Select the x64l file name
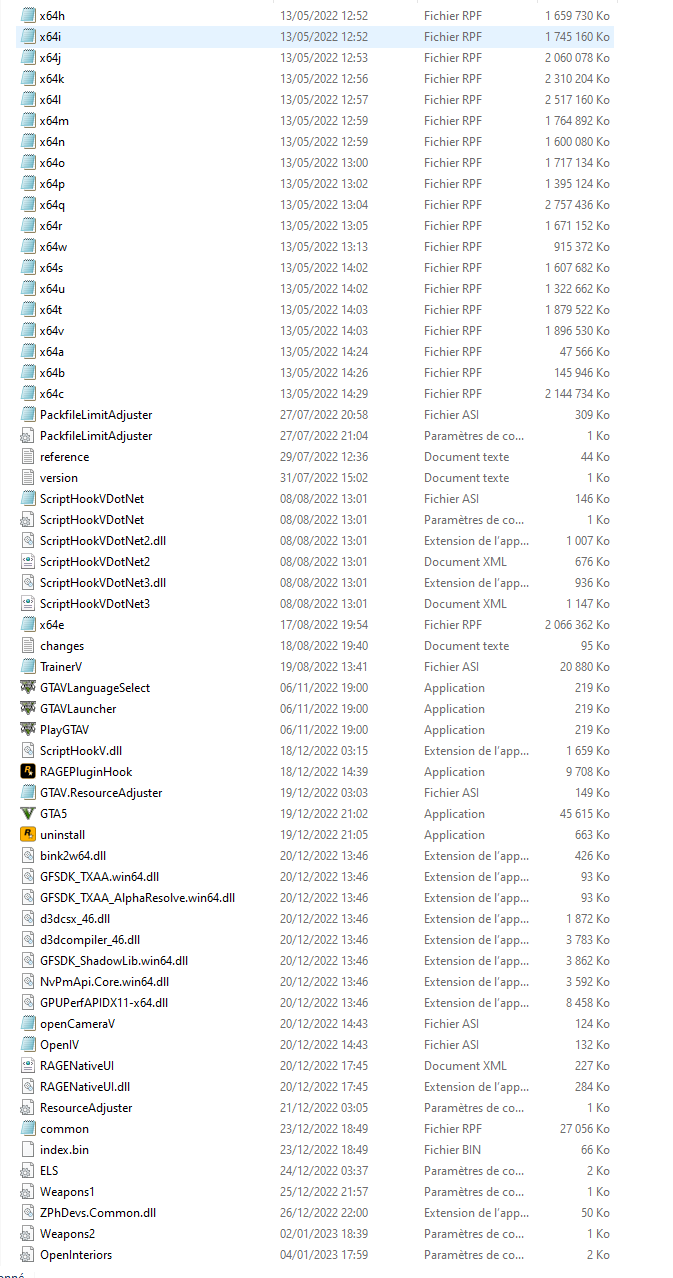Screen dimensions: 673x1278 coord(51,99)
